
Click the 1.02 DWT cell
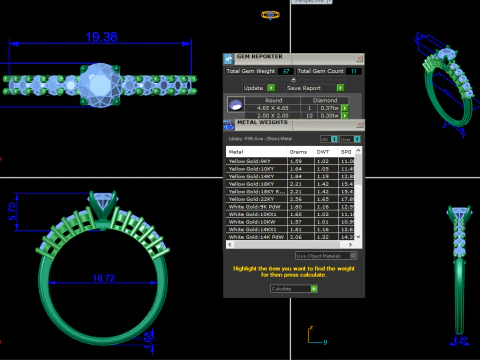(x=326, y=161)
